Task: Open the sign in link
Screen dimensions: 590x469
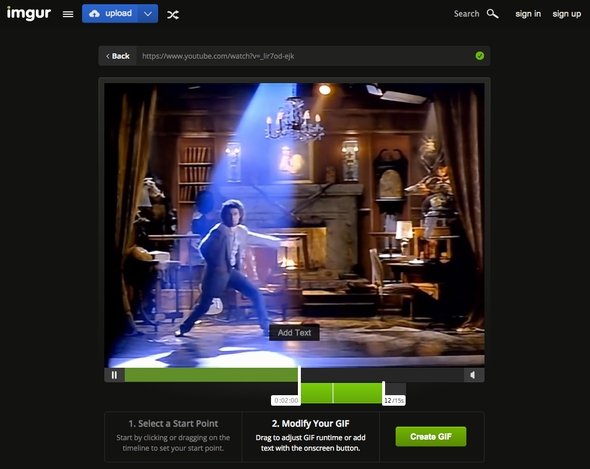Action: (528, 14)
